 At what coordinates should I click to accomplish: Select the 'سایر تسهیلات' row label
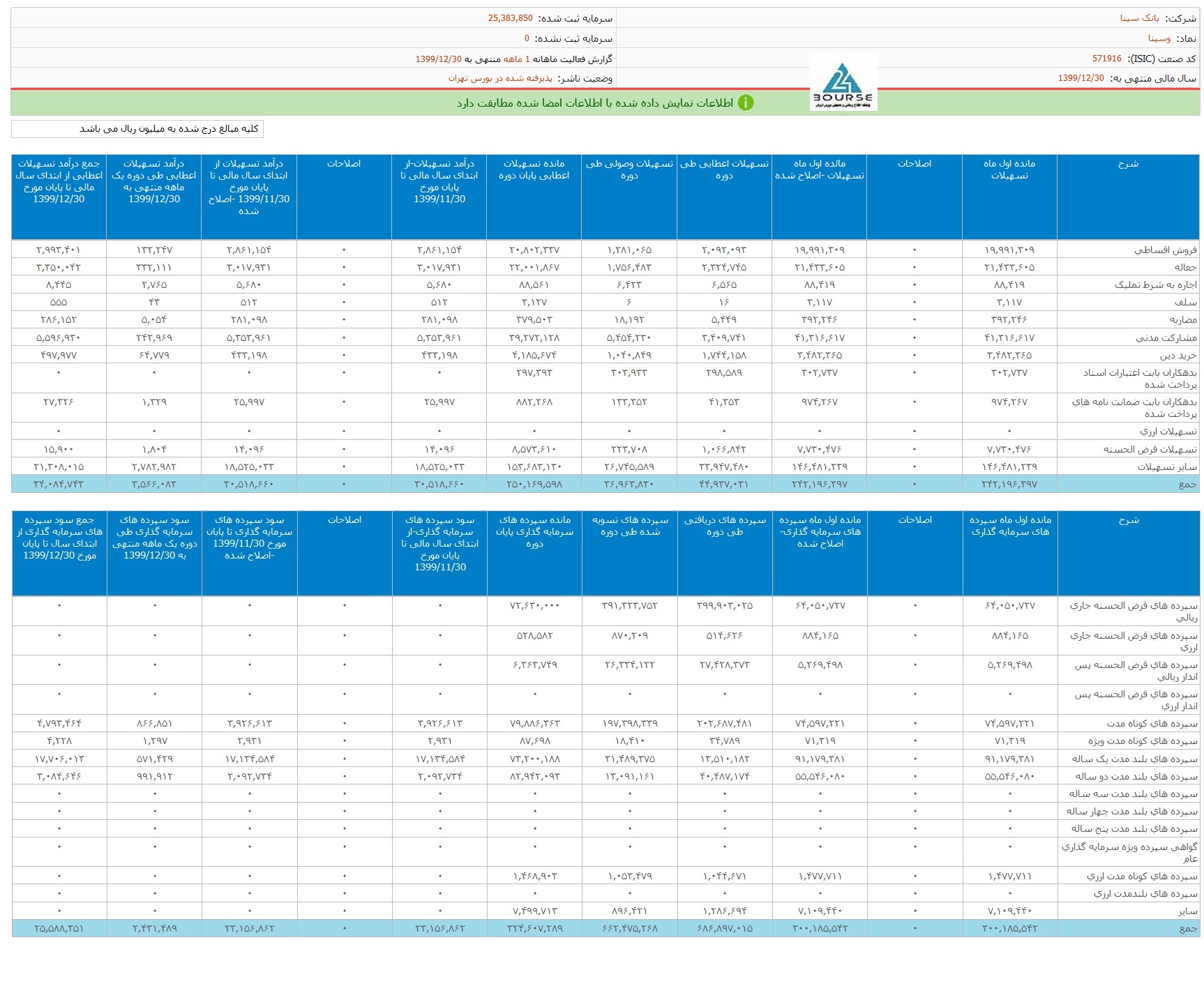1167,467
